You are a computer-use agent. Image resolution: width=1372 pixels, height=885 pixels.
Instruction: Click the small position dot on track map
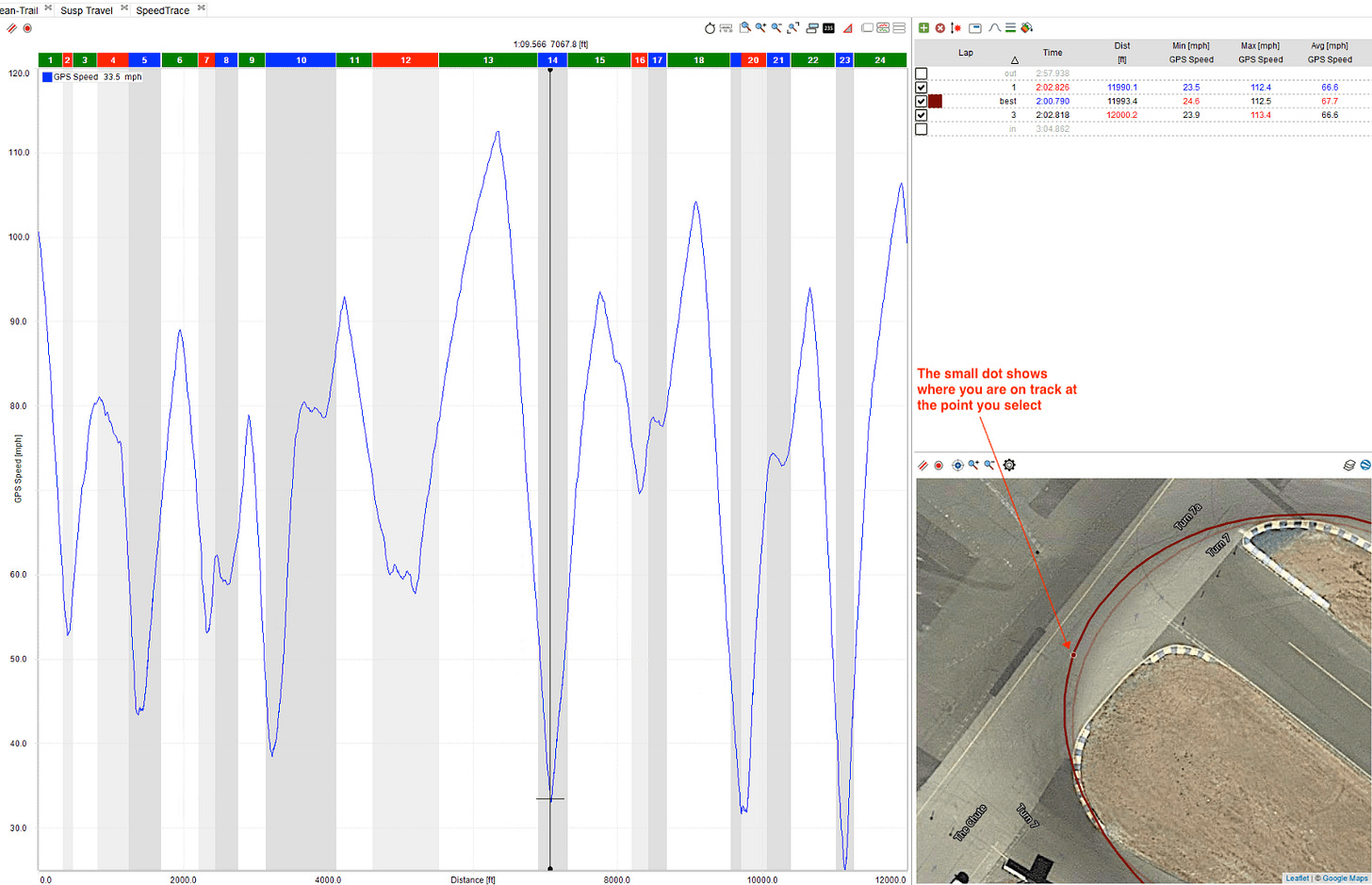[1073, 655]
